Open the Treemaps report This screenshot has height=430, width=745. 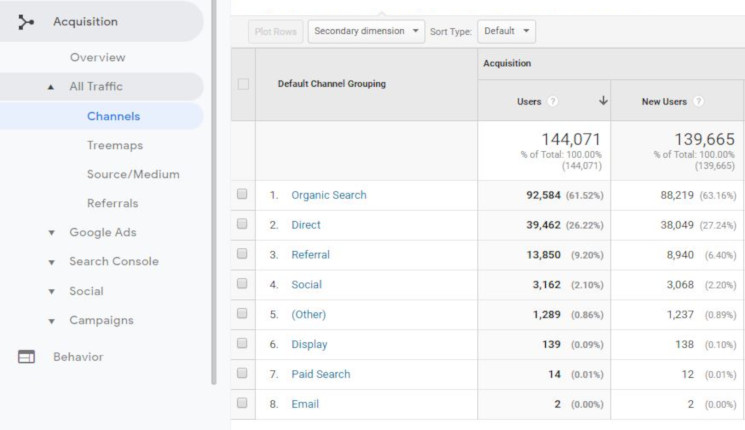click(114, 145)
